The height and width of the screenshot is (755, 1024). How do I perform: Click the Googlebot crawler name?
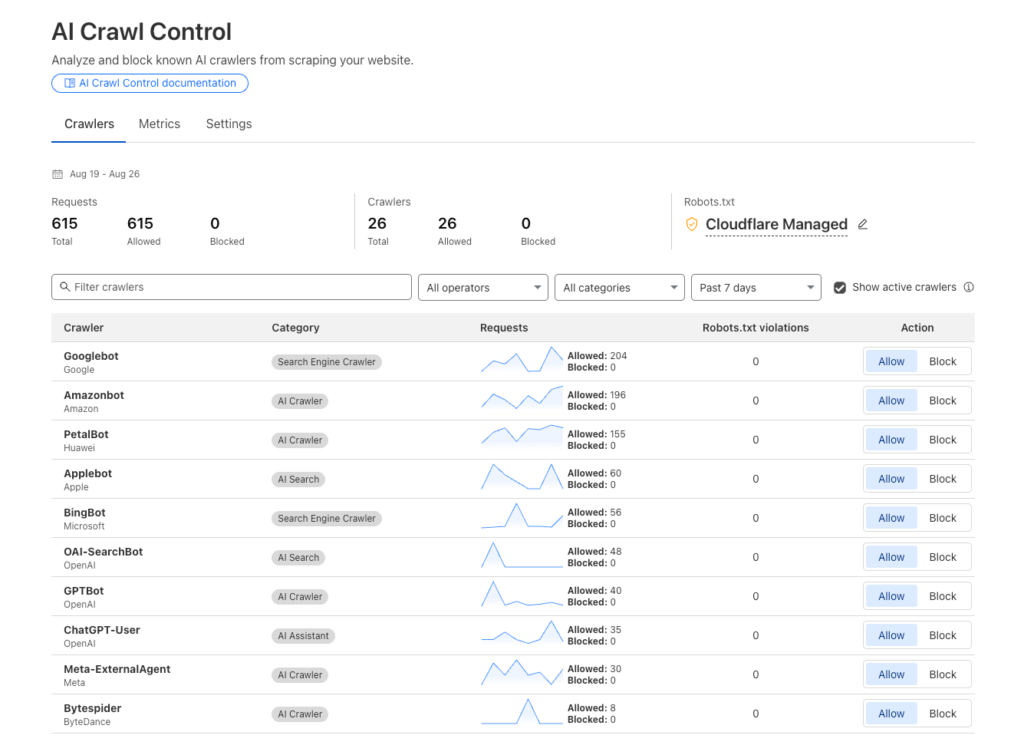coord(91,356)
